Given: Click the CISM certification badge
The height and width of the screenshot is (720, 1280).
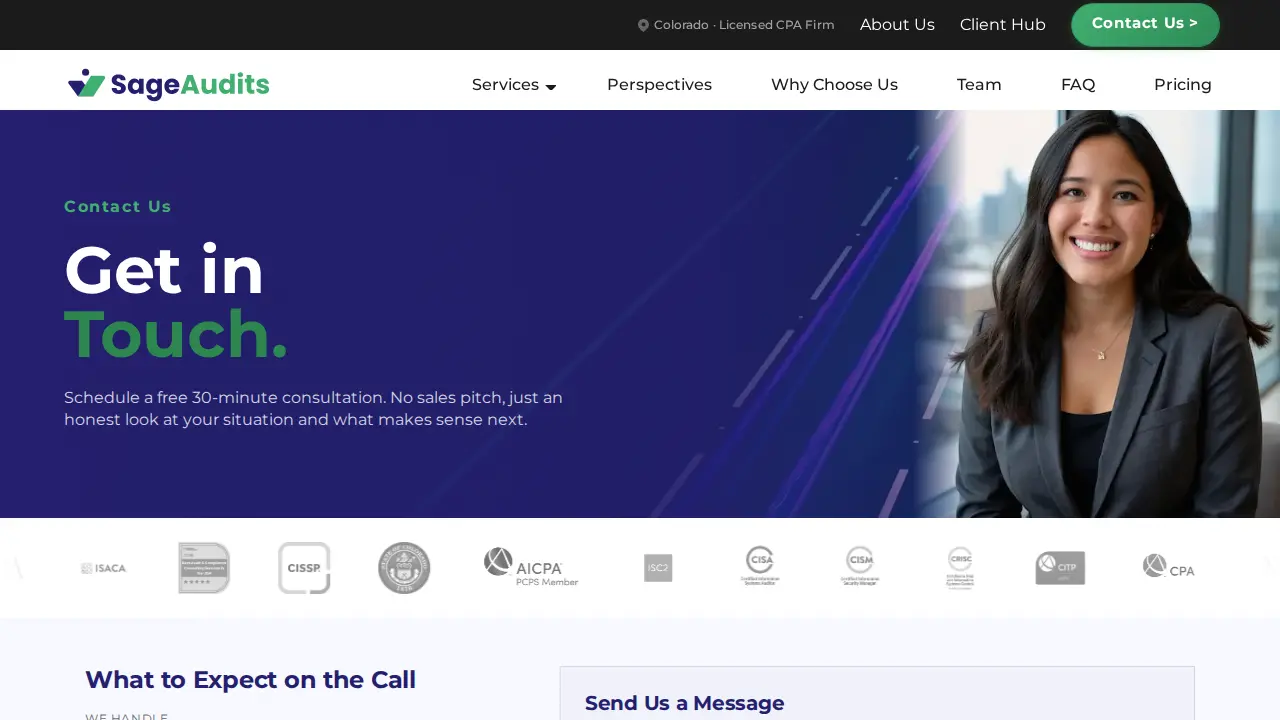Looking at the screenshot, I should coord(860,566).
